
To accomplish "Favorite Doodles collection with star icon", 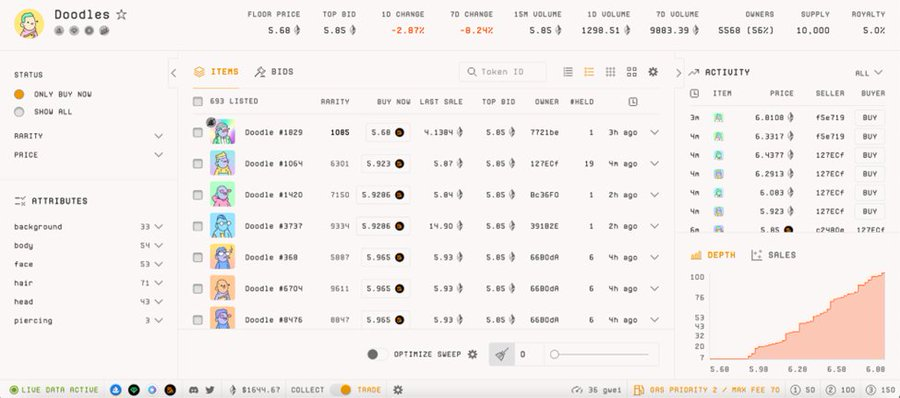I will coord(121,15).
